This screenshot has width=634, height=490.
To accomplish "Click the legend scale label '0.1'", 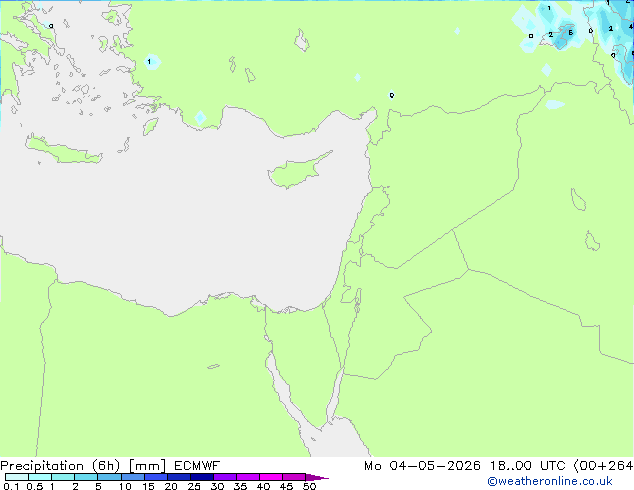I will tap(11, 486).
